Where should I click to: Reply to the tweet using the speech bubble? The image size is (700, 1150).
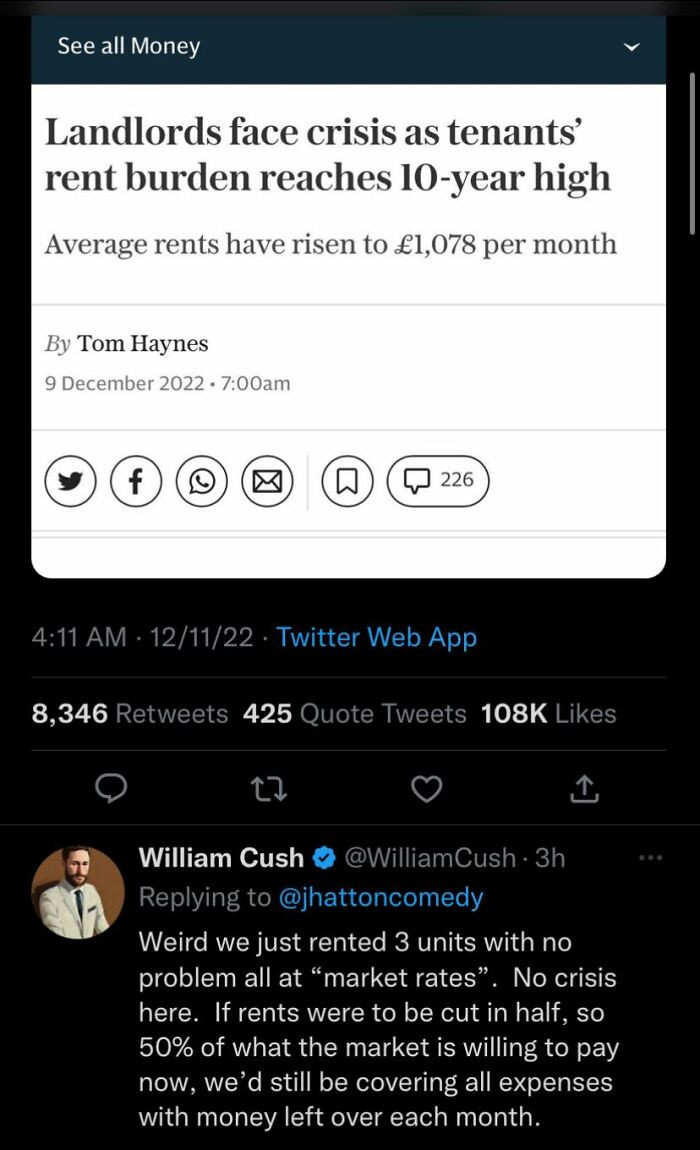coord(112,789)
